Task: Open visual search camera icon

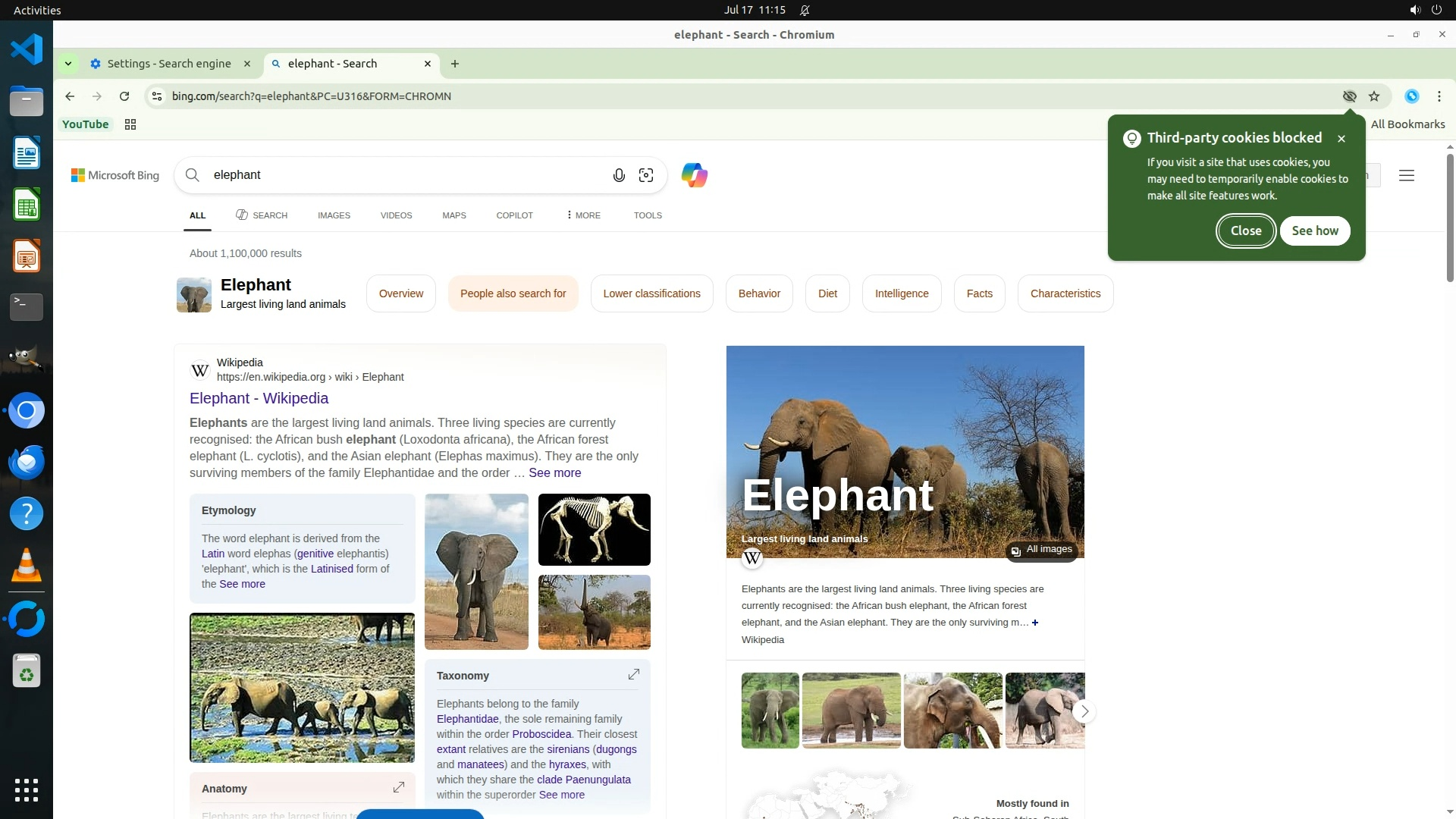Action: [646, 175]
